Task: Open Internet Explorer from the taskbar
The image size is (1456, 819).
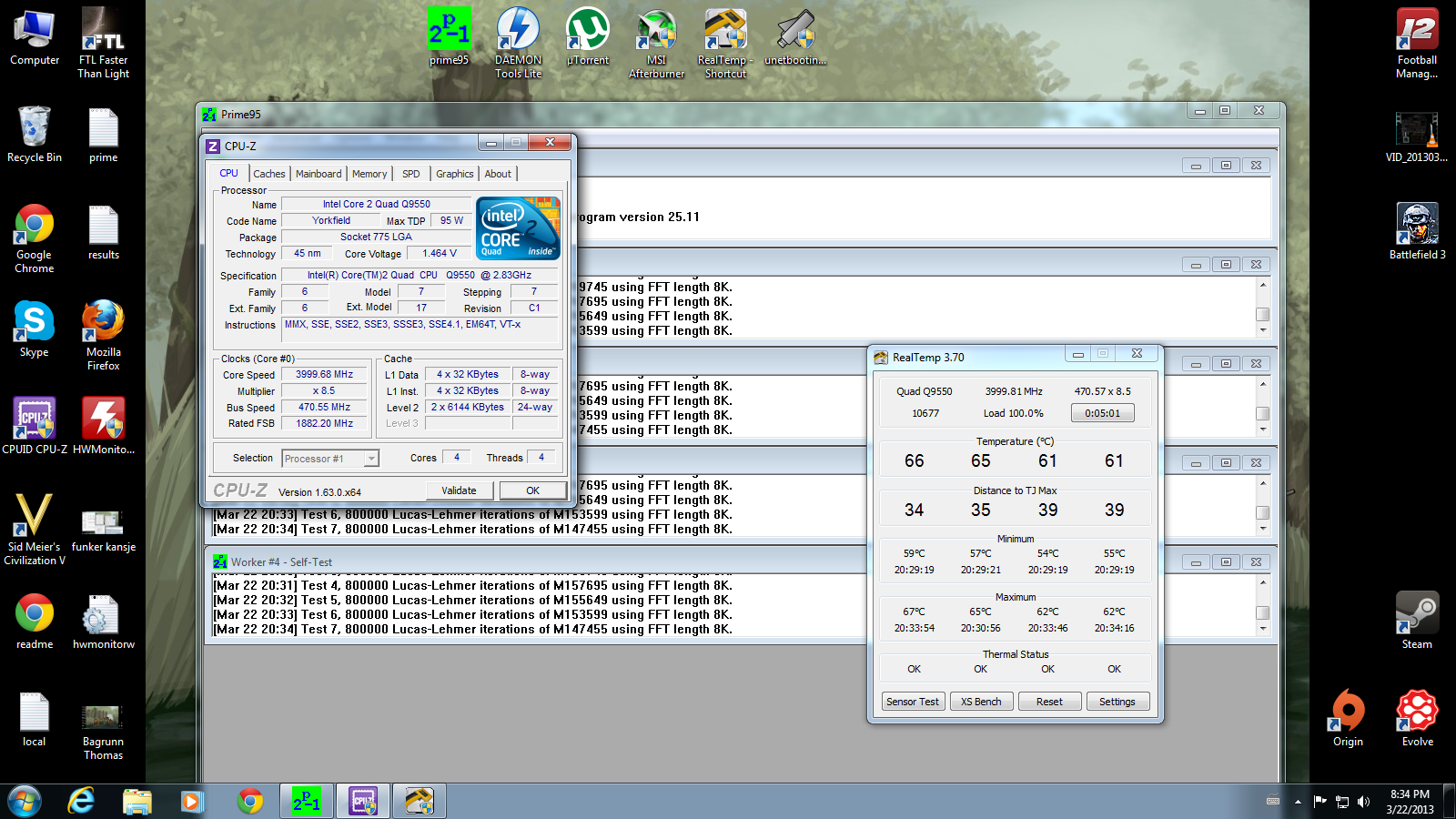Action: click(82, 801)
